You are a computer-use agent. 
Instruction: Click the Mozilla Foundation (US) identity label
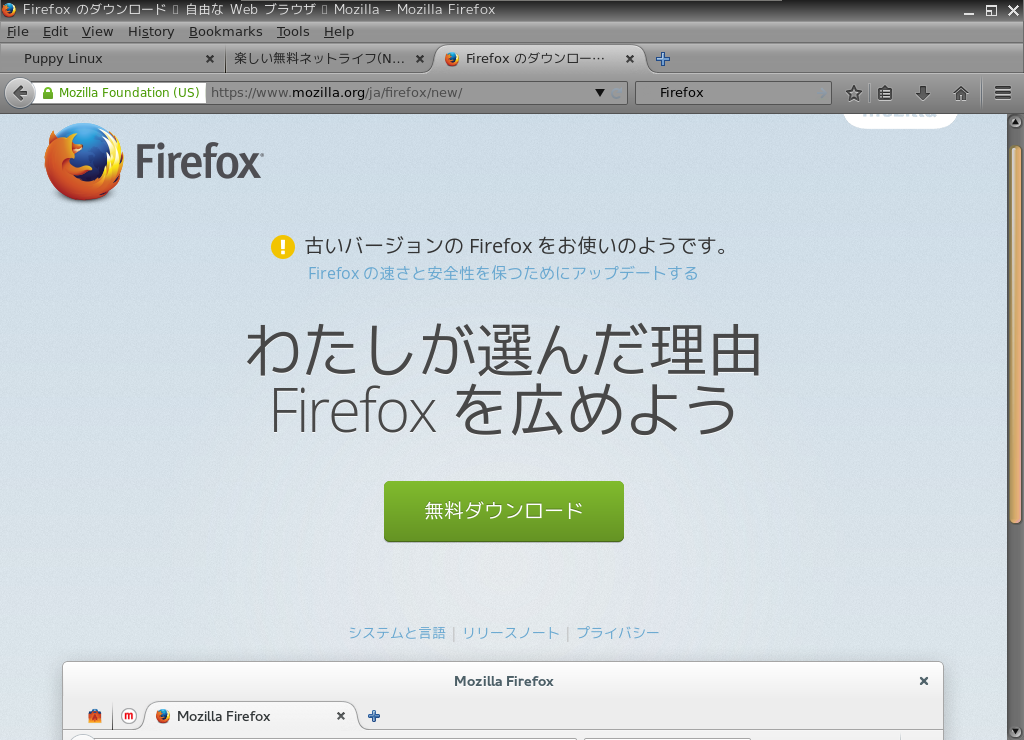point(129,93)
